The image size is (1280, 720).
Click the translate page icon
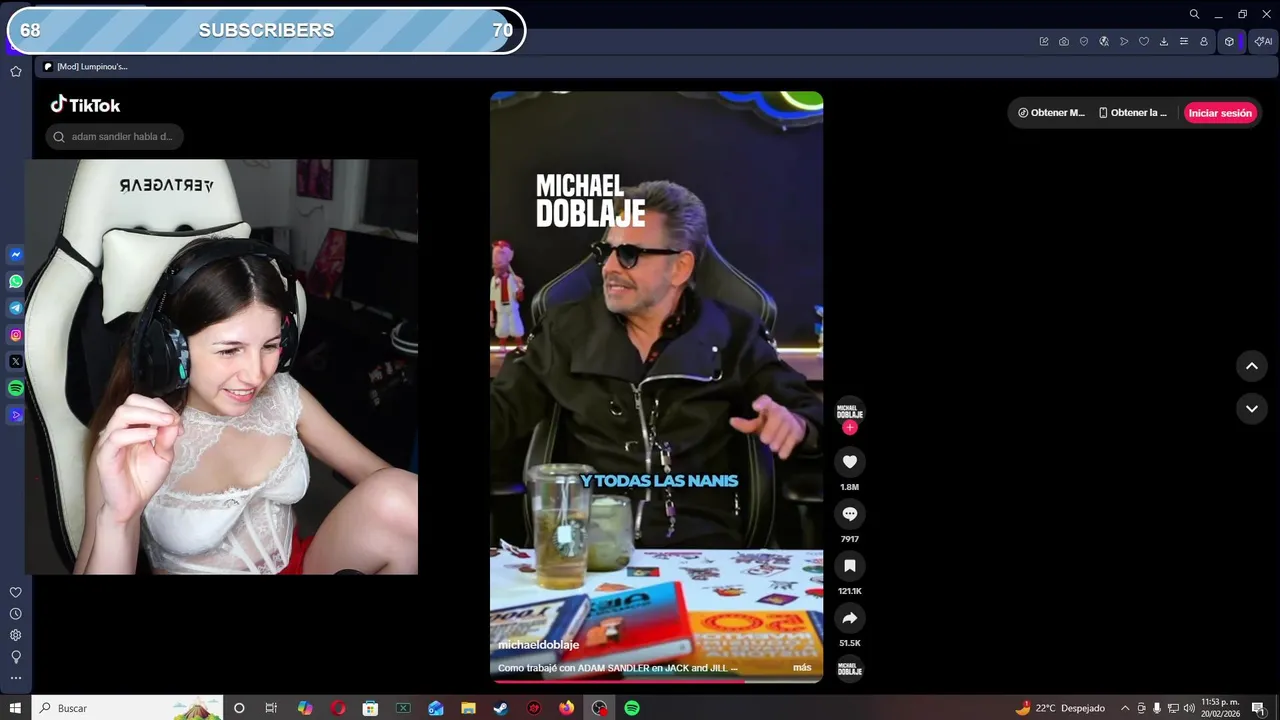click(x=1104, y=41)
